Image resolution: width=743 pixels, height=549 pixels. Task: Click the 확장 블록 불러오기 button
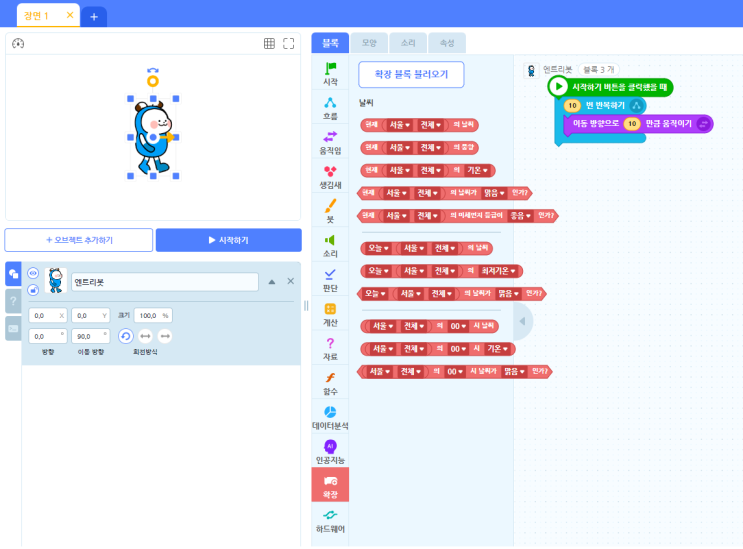411,74
